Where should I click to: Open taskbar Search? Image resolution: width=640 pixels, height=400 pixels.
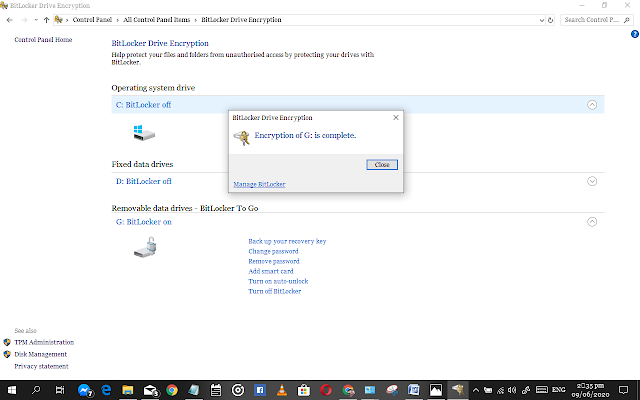click(x=36, y=390)
